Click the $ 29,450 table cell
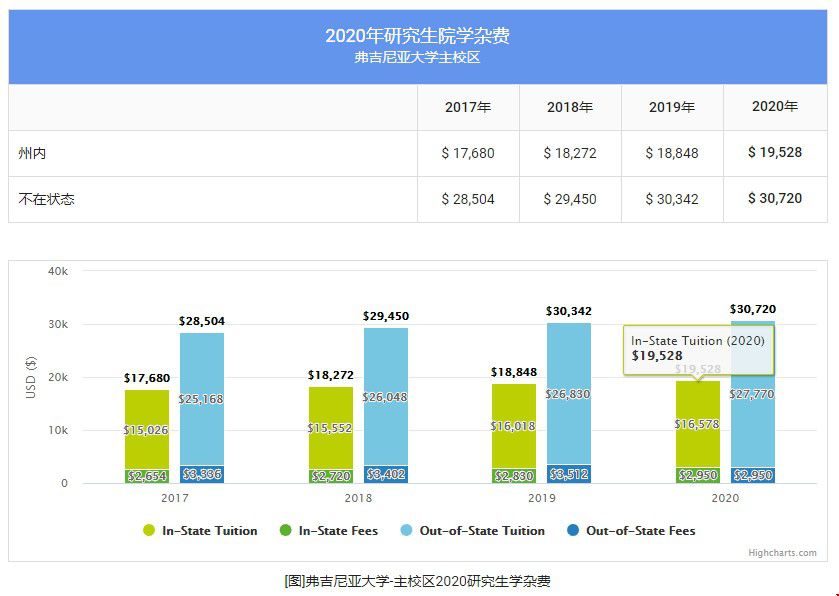839x596 pixels. tap(570, 200)
